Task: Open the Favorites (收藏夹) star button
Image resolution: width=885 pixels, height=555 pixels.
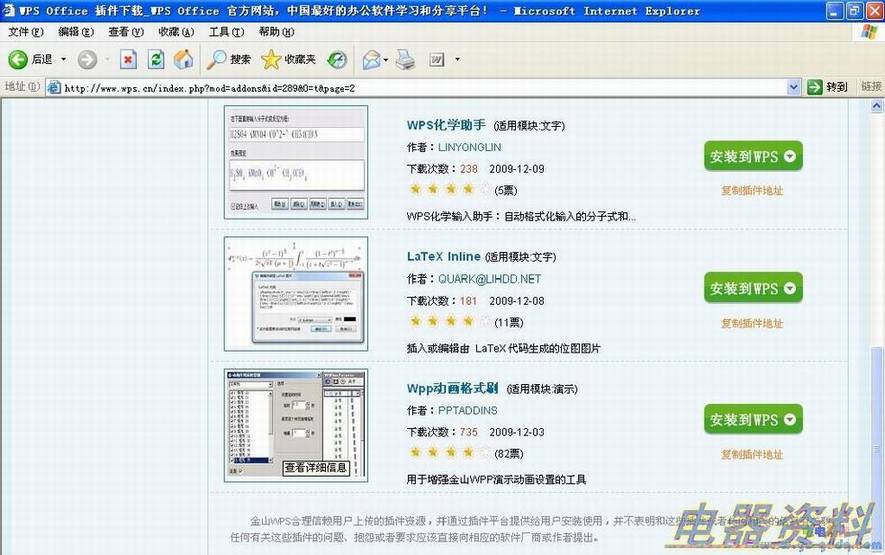Action: [289, 60]
